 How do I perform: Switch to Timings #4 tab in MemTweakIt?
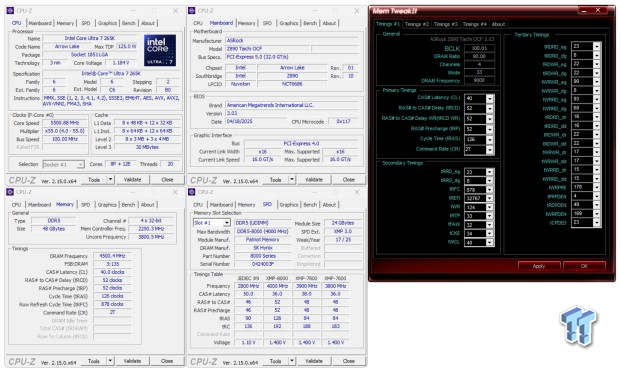[x=474, y=24]
